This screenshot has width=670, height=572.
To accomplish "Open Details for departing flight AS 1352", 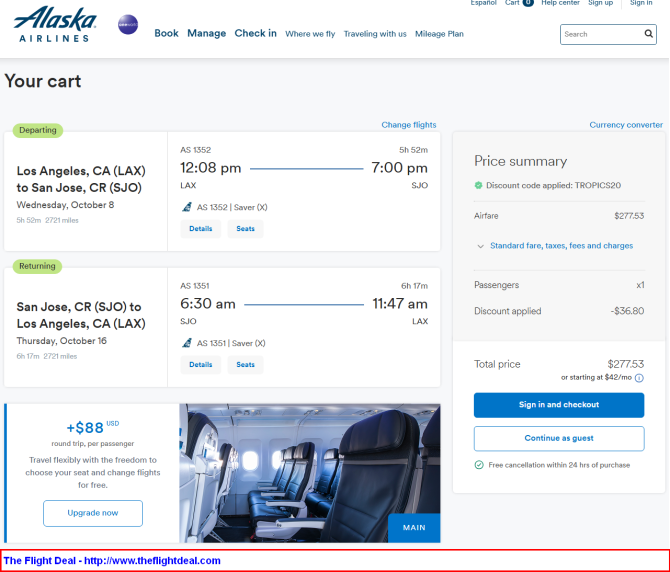I will tap(200, 229).
